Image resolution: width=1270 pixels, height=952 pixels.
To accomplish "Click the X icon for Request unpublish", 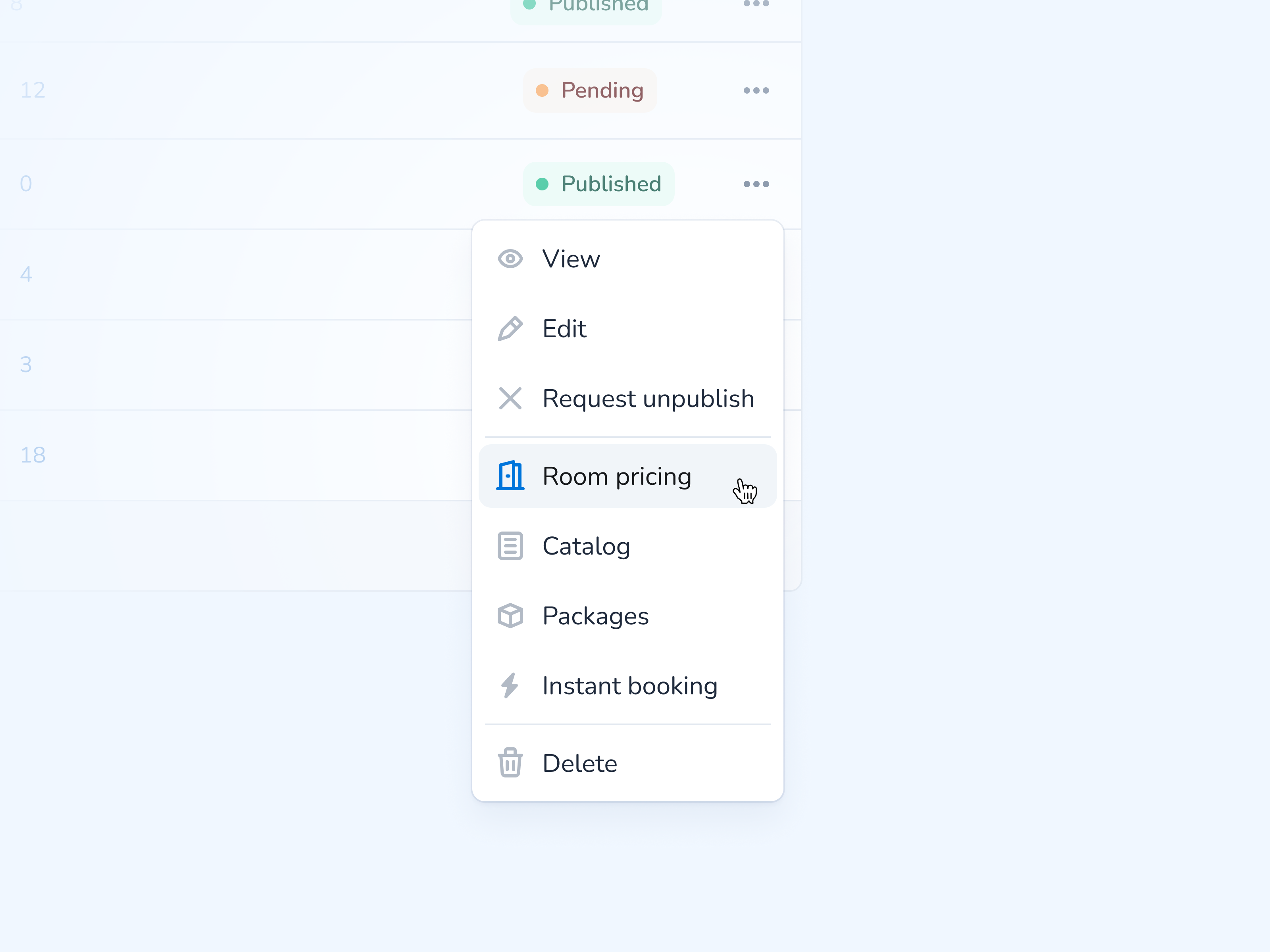I will click(x=510, y=398).
